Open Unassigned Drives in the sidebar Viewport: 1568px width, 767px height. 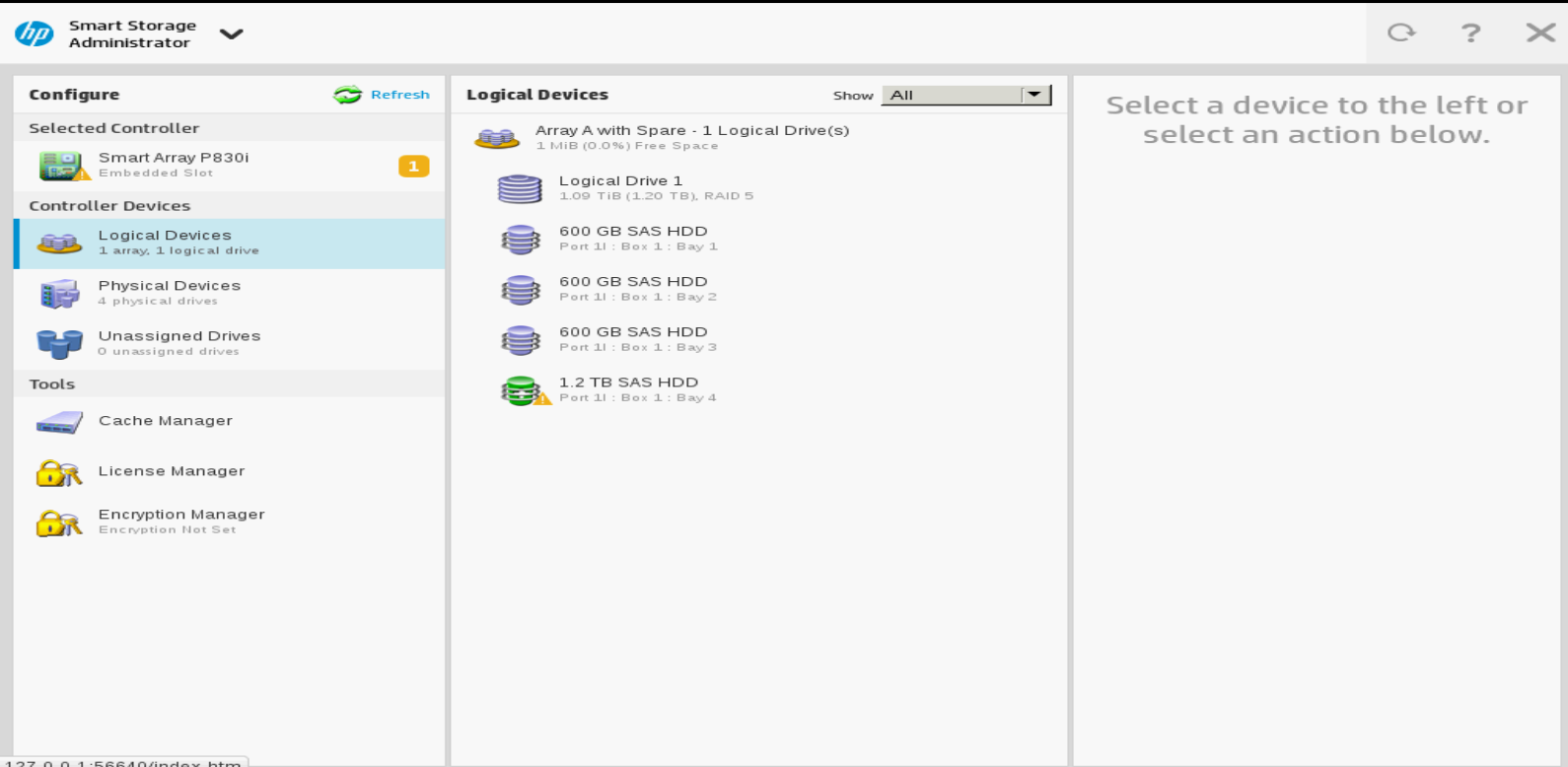coord(230,344)
